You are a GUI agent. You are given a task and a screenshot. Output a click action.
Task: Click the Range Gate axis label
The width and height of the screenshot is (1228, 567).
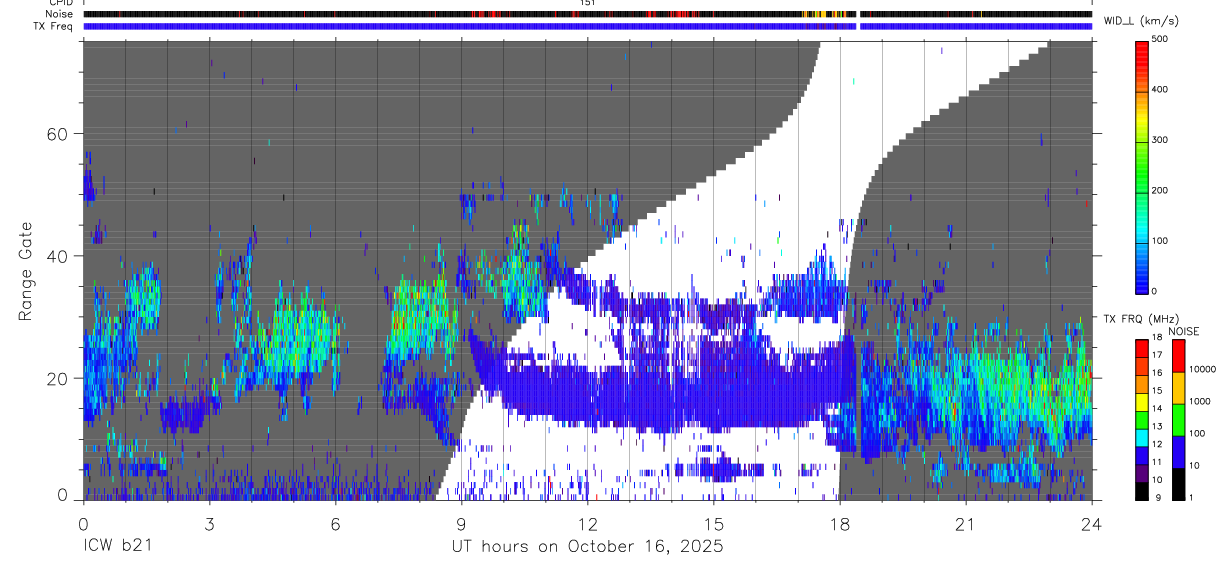26,270
